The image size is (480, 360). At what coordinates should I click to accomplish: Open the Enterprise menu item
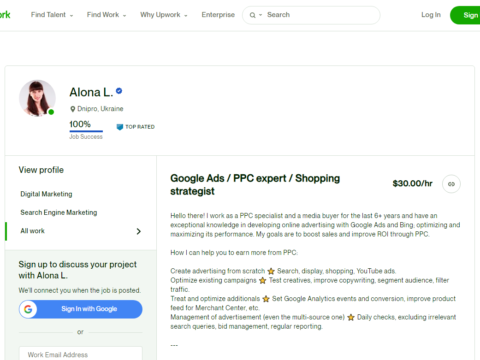click(218, 15)
